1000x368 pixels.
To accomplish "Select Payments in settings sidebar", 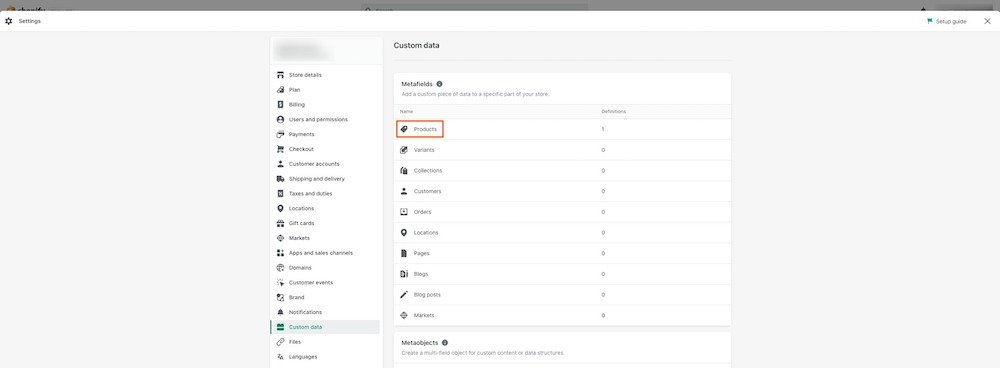I will click(325, 135).
